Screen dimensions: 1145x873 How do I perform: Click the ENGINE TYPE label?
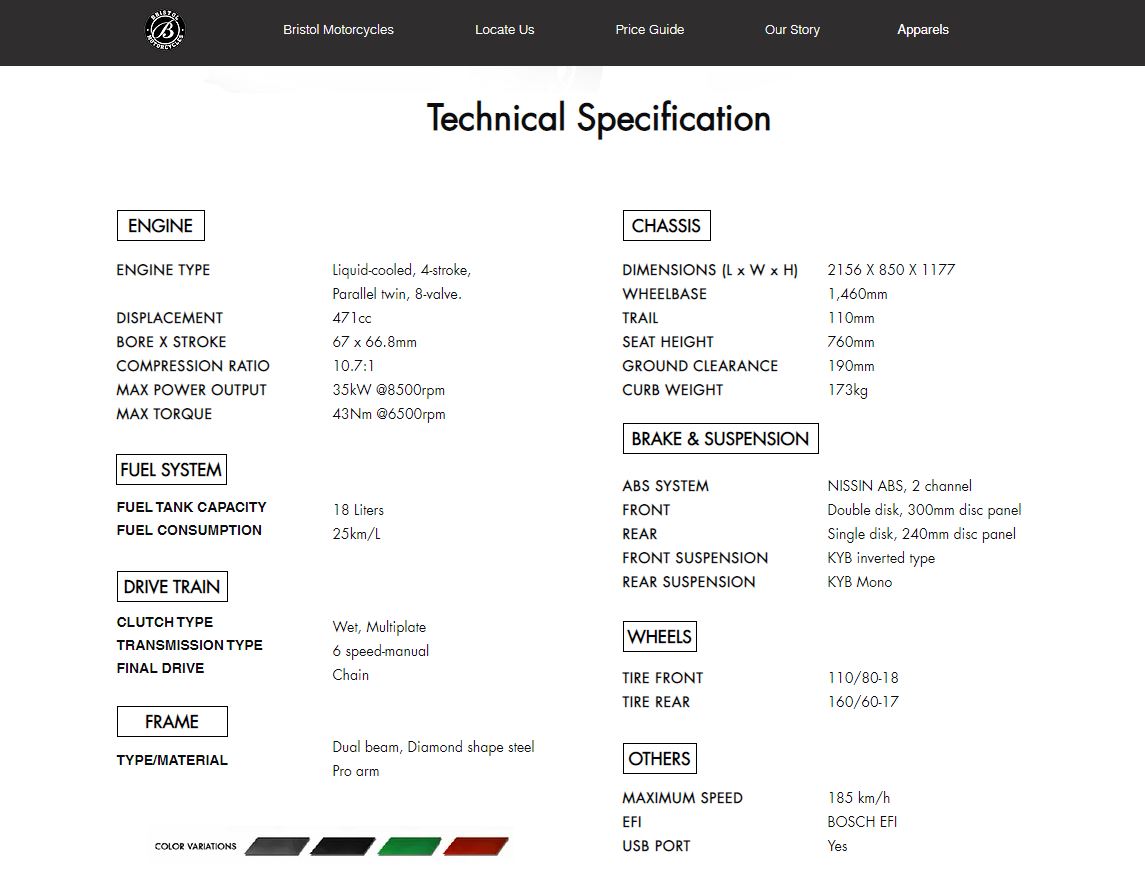(164, 270)
